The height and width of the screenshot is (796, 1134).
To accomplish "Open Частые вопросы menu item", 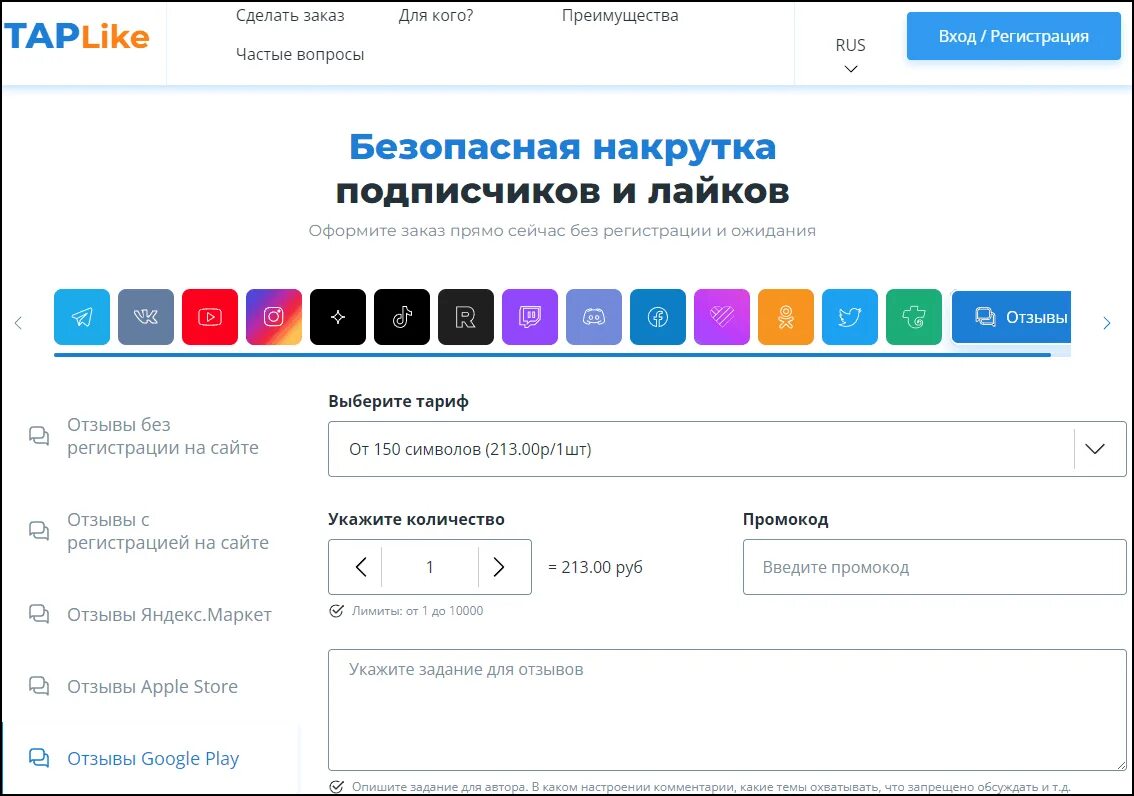I will [300, 54].
